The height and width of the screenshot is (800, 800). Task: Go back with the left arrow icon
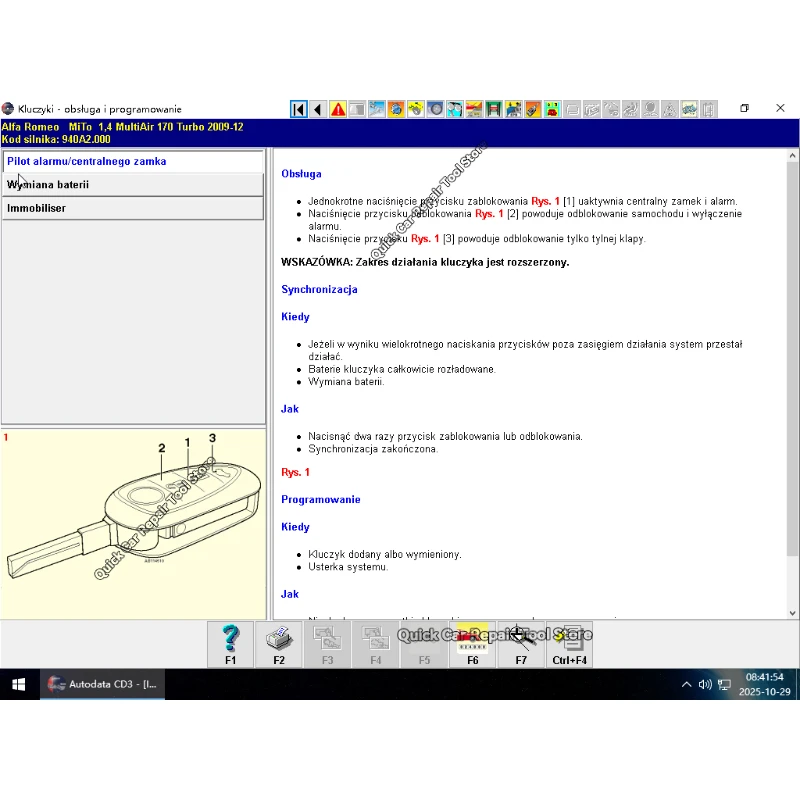[318, 109]
